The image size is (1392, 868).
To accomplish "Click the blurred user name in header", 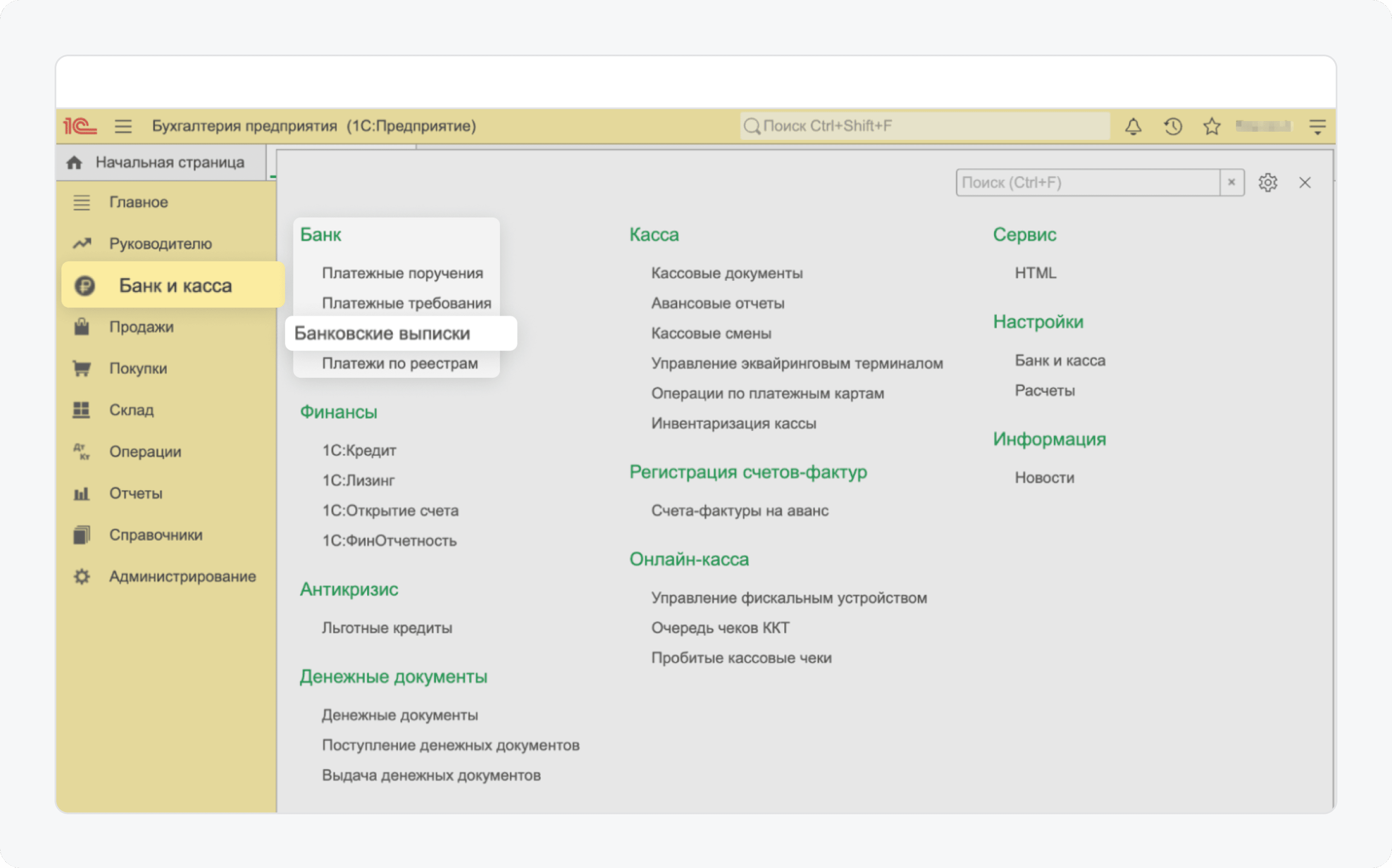I will (1263, 126).
